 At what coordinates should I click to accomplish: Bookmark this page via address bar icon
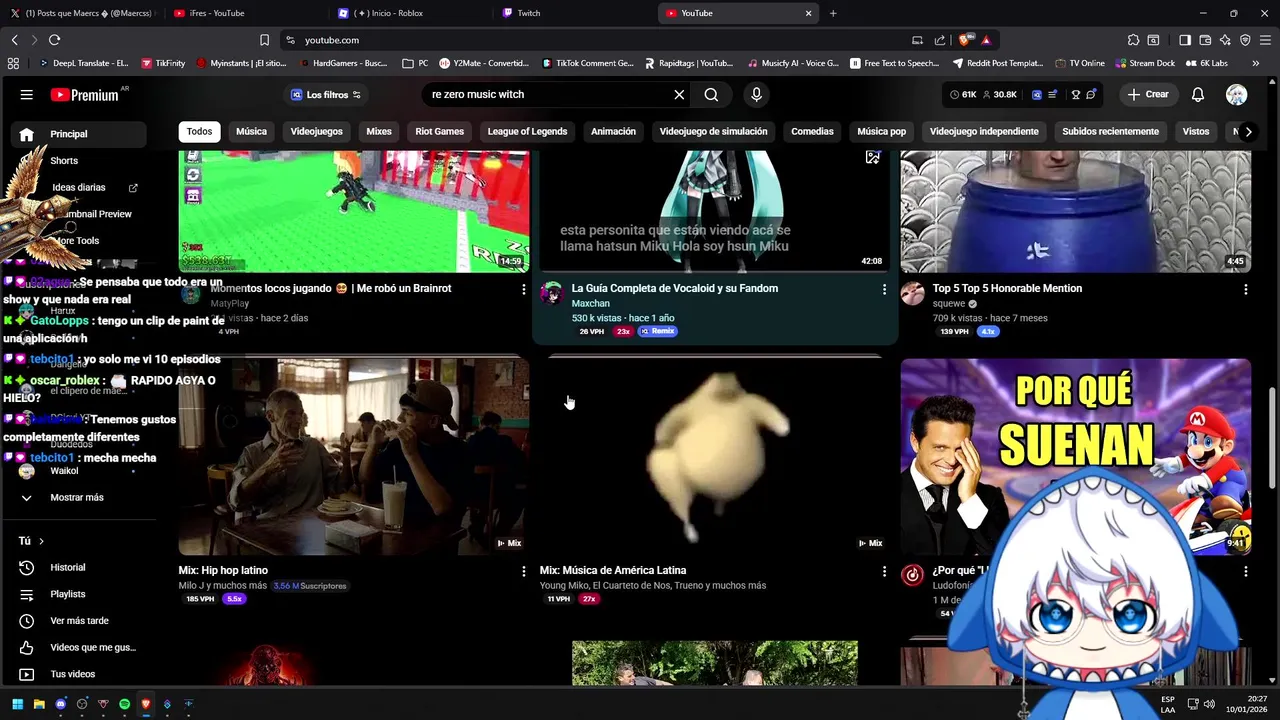pos(264,40)
